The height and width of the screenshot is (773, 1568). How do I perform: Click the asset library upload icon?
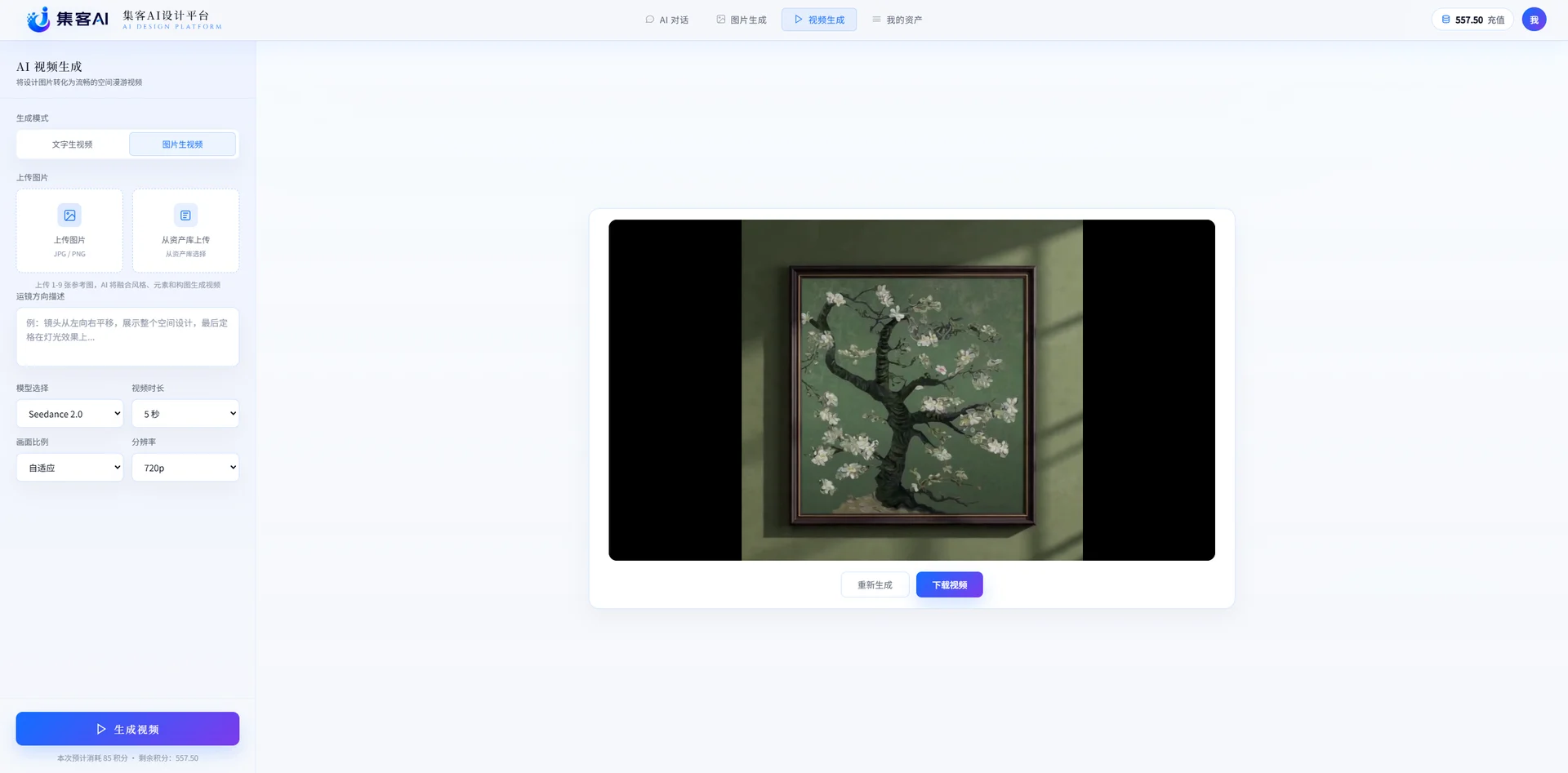(x=185, y=215)
